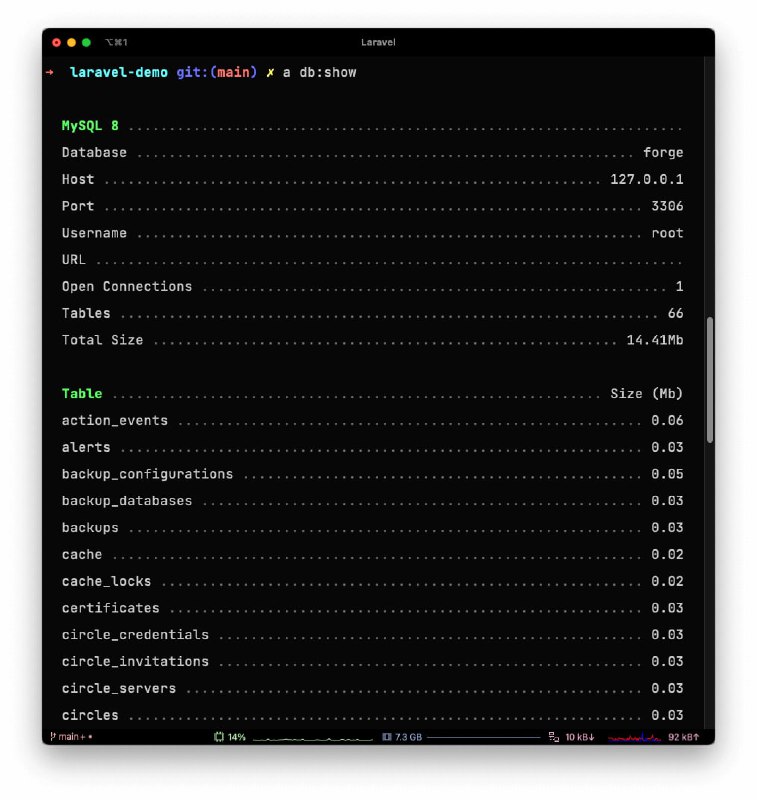
Task: Click the vertical scrollbar thumb
Action: [x=709, y=380]
